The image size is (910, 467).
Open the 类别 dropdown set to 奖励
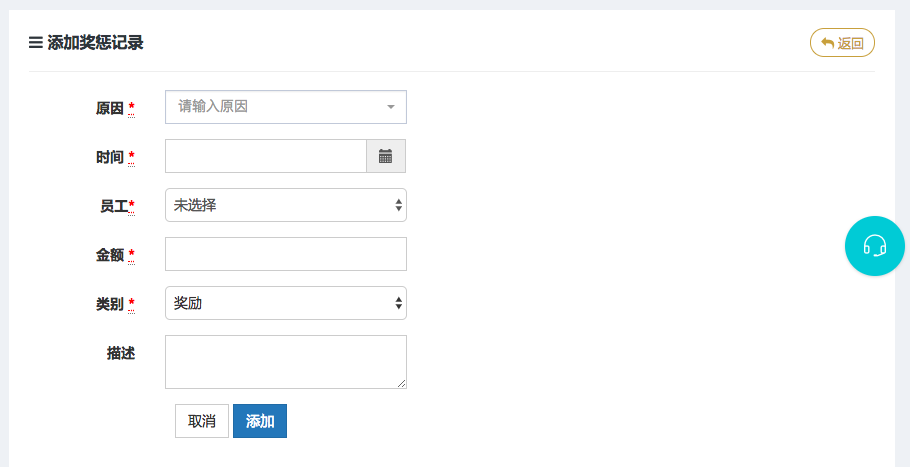pos(286,303)
